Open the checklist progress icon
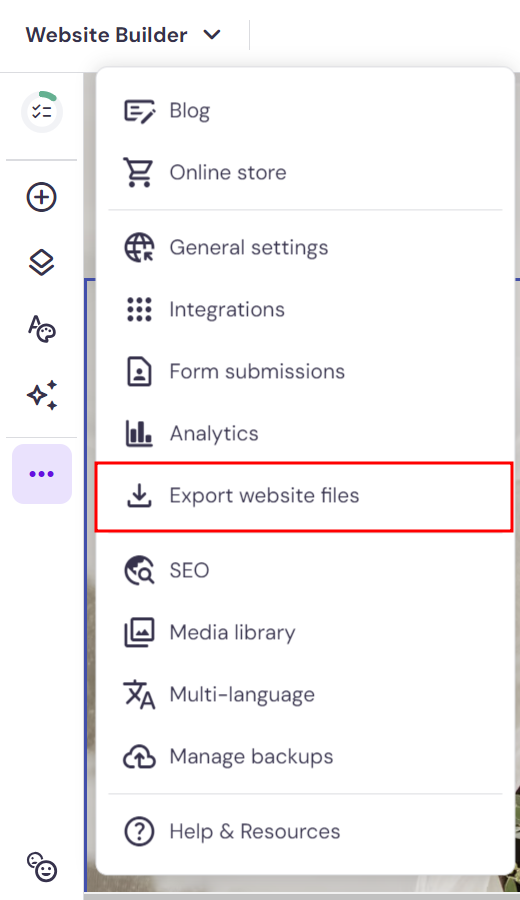The image size is (520, 900). click(42, 111)
